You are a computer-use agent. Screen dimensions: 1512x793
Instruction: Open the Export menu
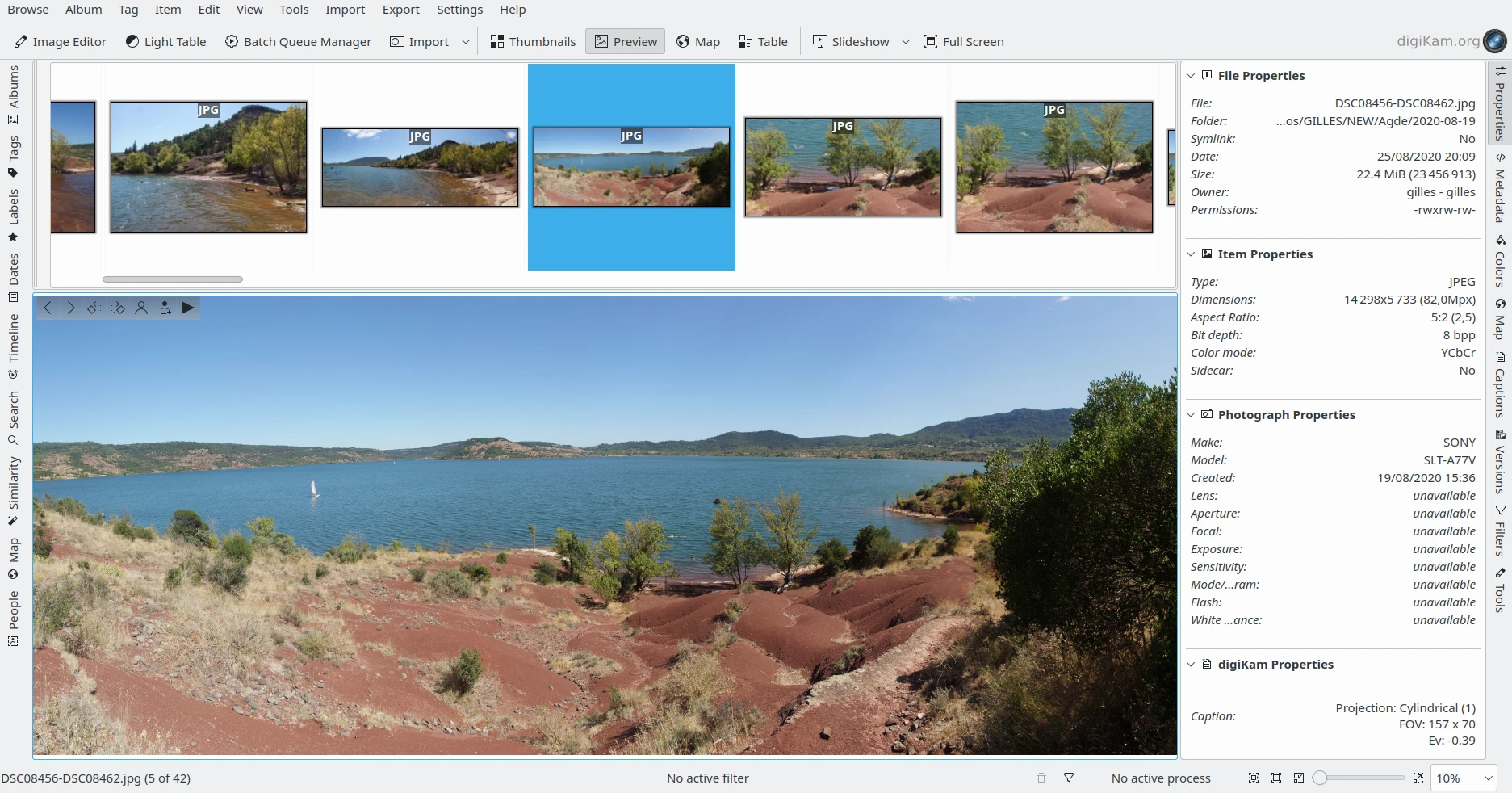pyautogui.click(x=400, y=10)
